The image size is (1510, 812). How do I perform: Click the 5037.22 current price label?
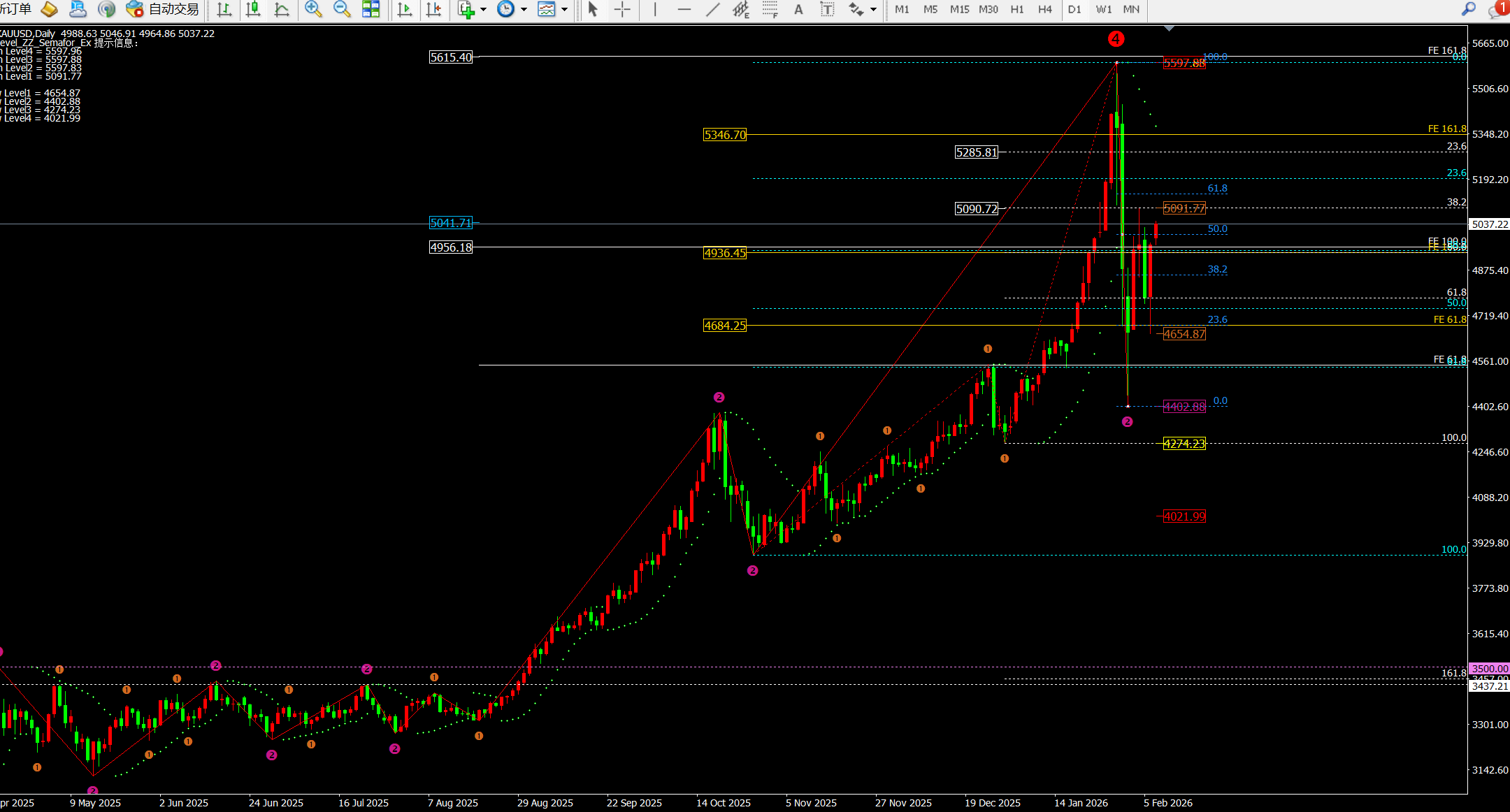1489,224
